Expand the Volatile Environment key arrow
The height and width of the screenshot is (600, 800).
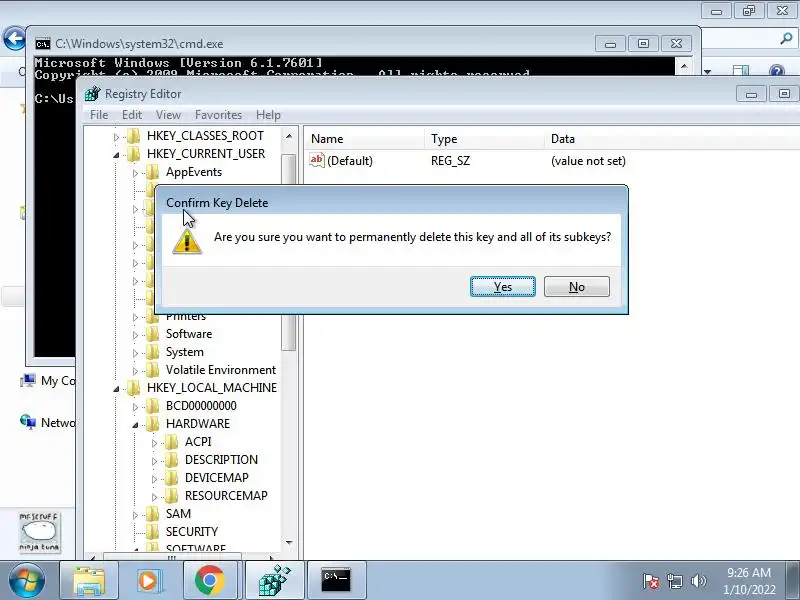(135, 371)
